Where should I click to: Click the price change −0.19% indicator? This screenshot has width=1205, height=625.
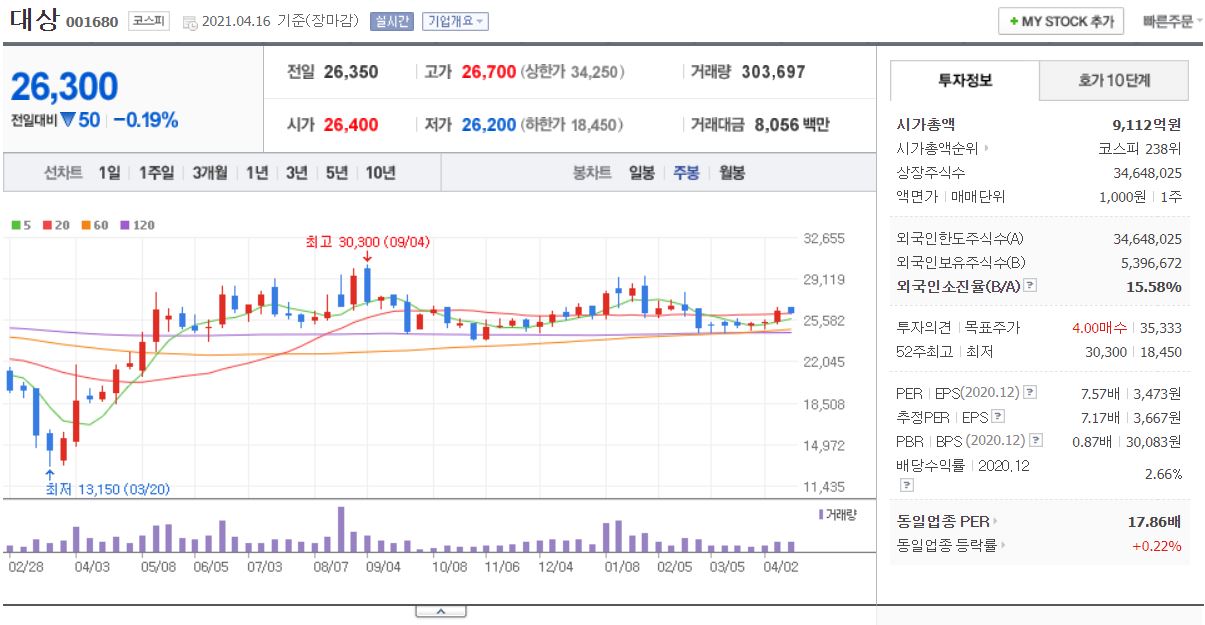tap(145, 120)
